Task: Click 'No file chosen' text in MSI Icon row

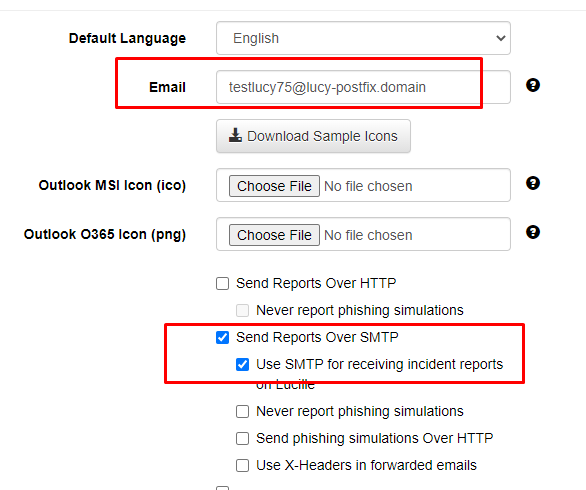Action: pos(368,186)
